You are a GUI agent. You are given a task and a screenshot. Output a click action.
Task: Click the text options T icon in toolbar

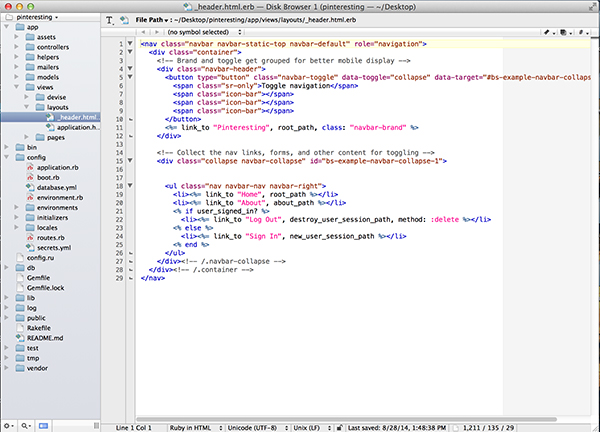(x=110, y=19)
